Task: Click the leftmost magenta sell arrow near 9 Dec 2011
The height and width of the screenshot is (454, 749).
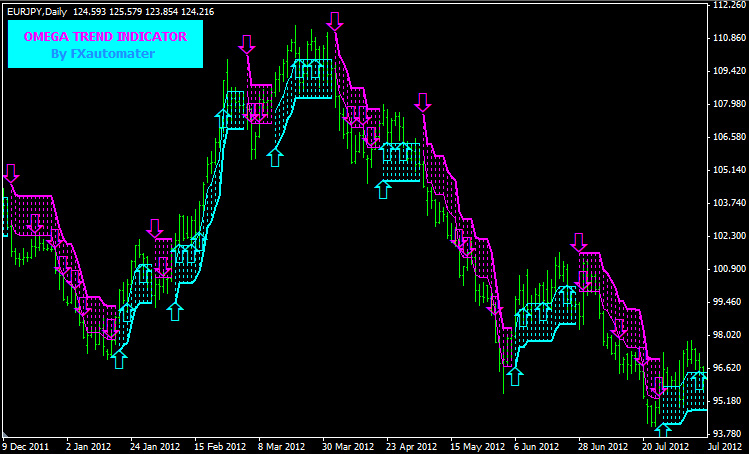Action: (x=11, y=173)
